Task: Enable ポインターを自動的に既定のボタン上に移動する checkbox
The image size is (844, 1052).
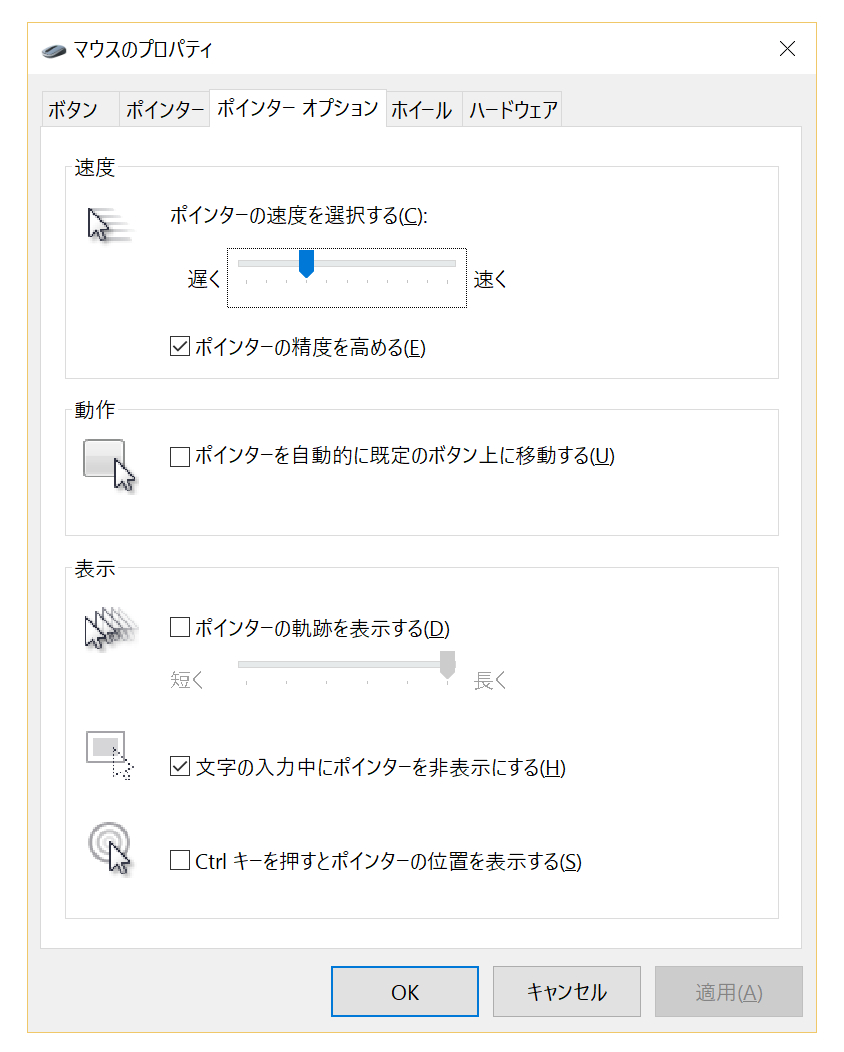Action: pyautogui.click(x=180, y=457)
